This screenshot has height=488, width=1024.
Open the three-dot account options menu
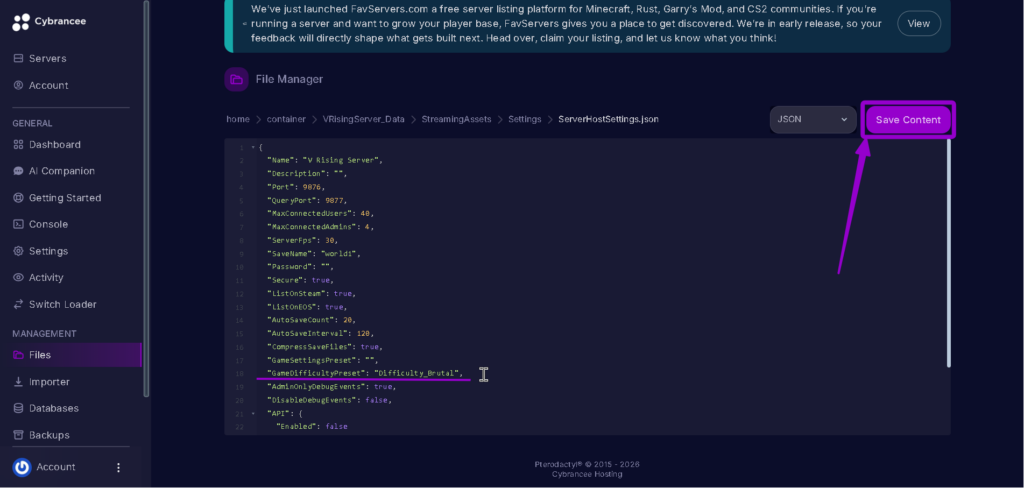(x=118, y=468)
